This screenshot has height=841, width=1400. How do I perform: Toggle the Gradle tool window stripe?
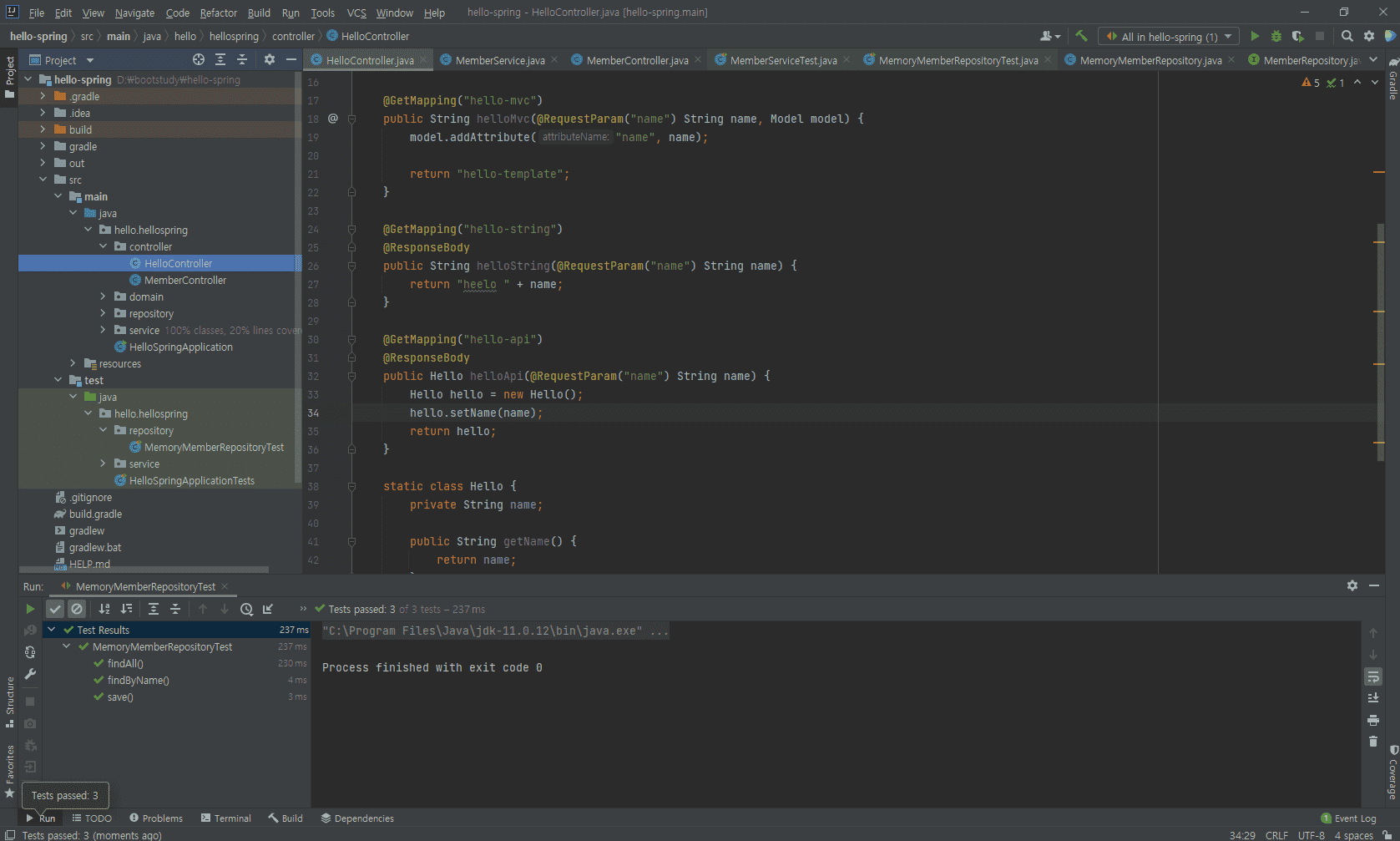[x=1392, y=79]
